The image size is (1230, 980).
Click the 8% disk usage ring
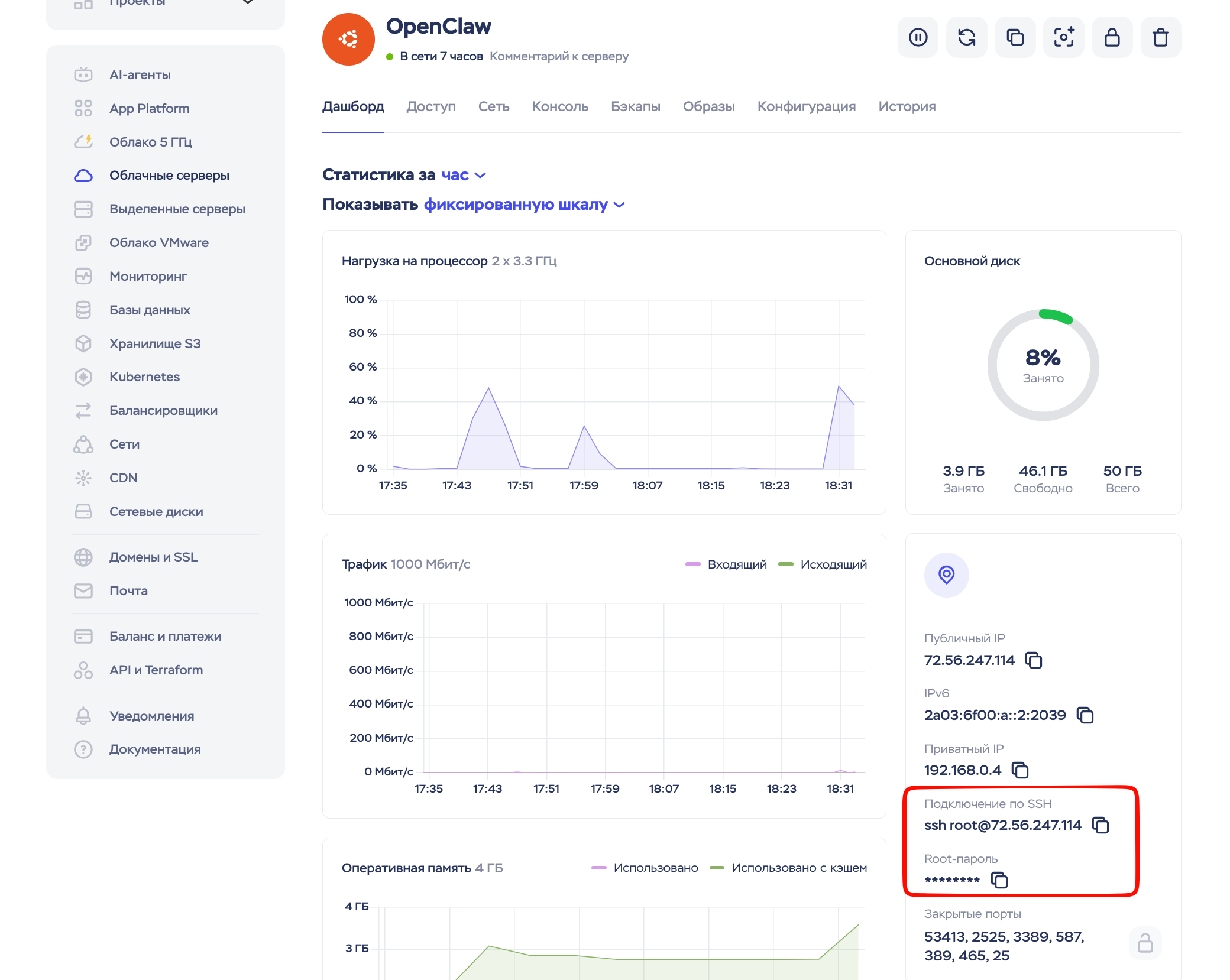1043,365
